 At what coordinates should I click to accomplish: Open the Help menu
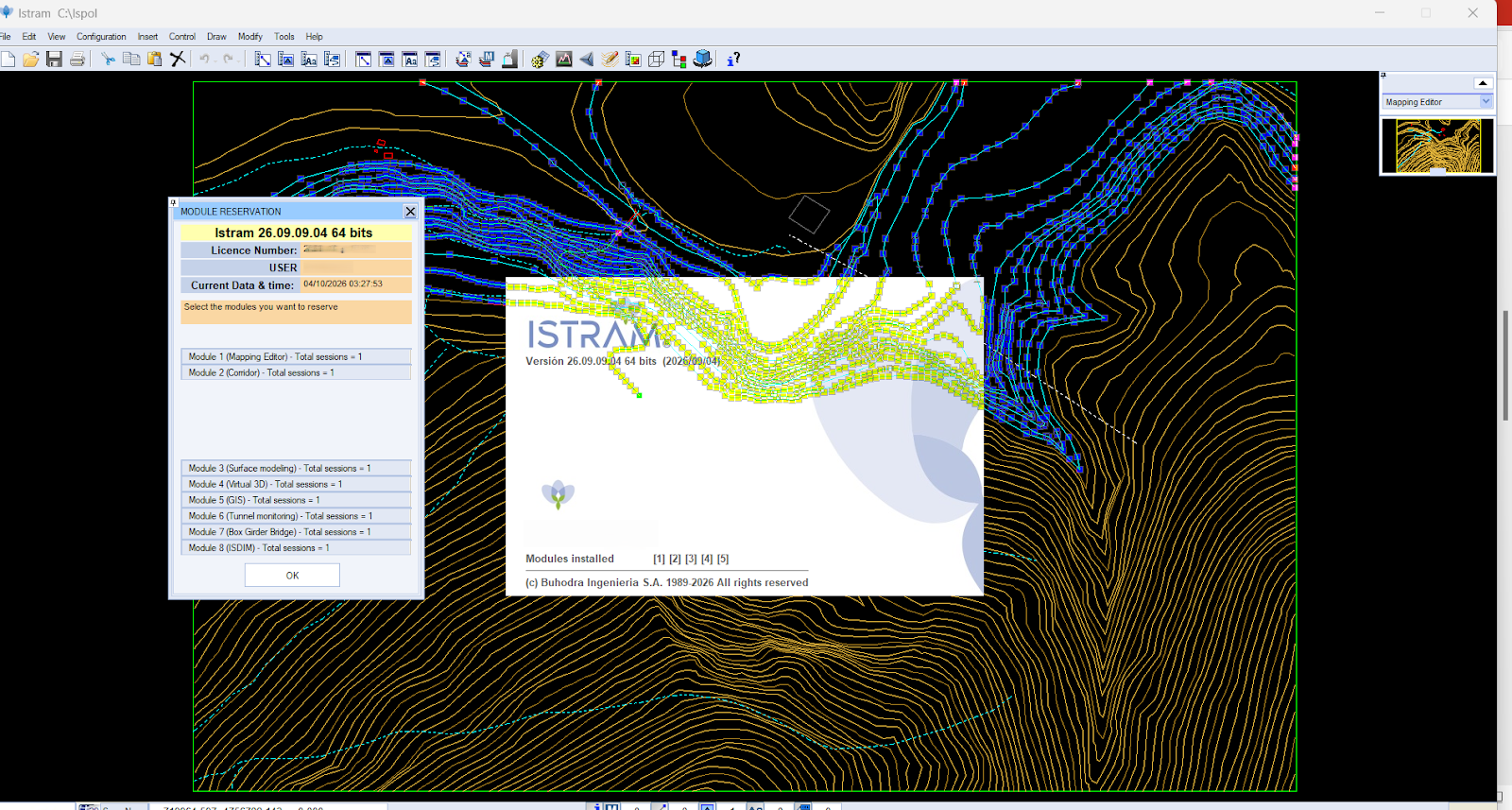pos(315,37)
